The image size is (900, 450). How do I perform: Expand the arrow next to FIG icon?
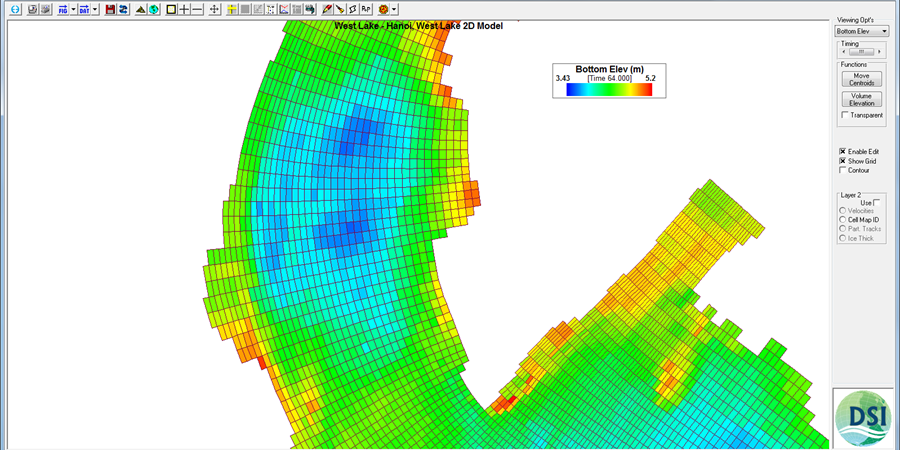[74, 9]
